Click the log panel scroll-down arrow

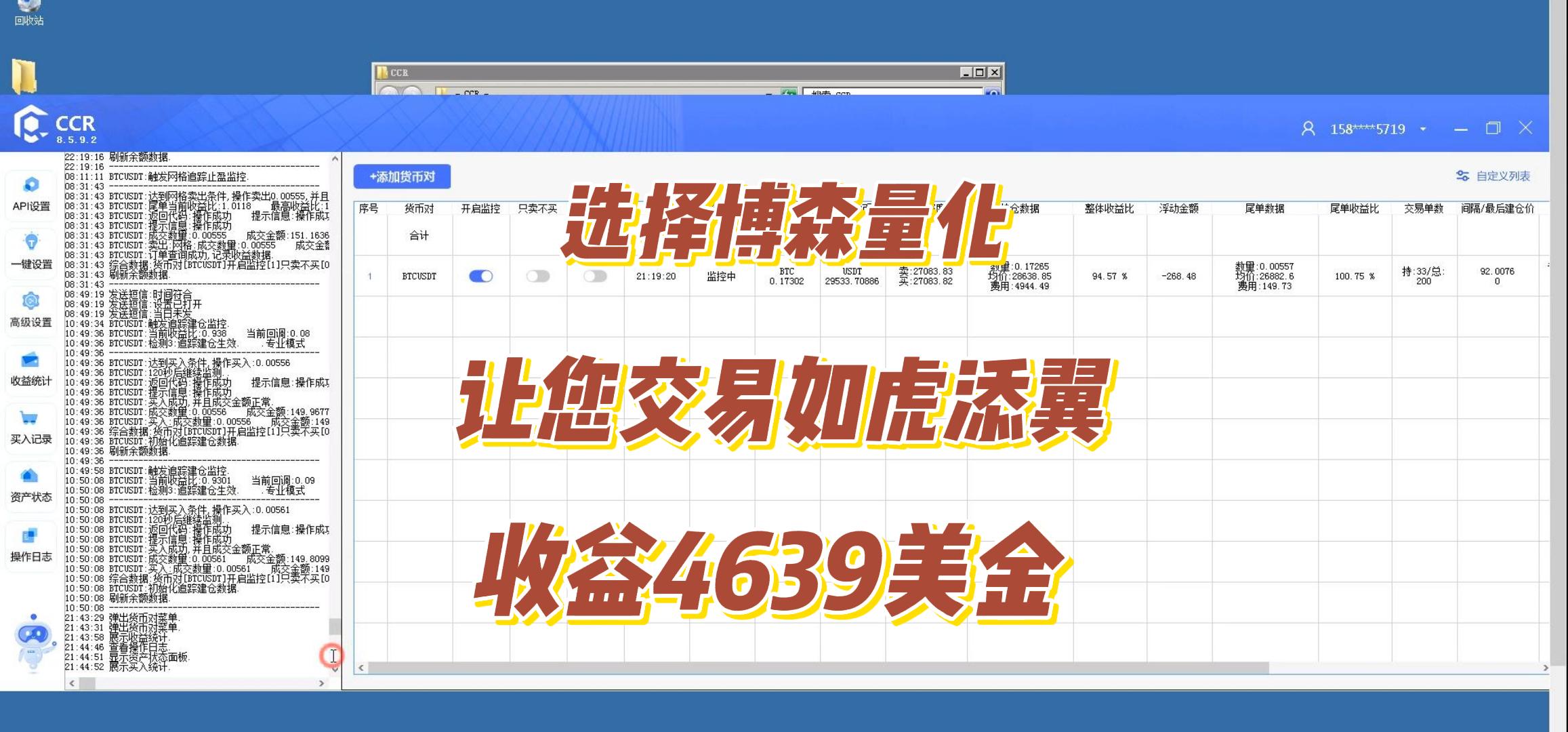[335, 670]
